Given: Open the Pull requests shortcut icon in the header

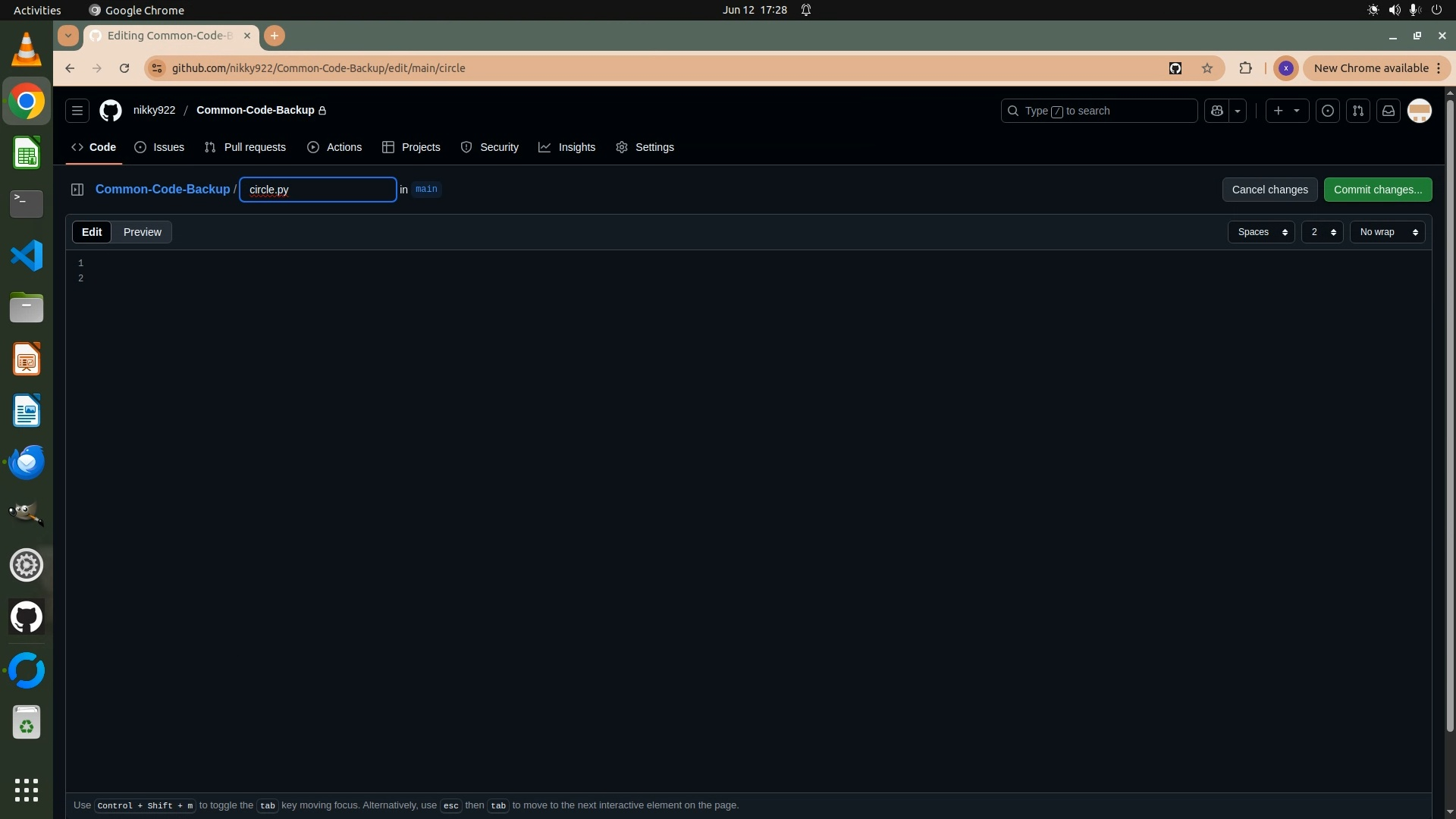Looking at the screenshot, I should point(1358,111).
